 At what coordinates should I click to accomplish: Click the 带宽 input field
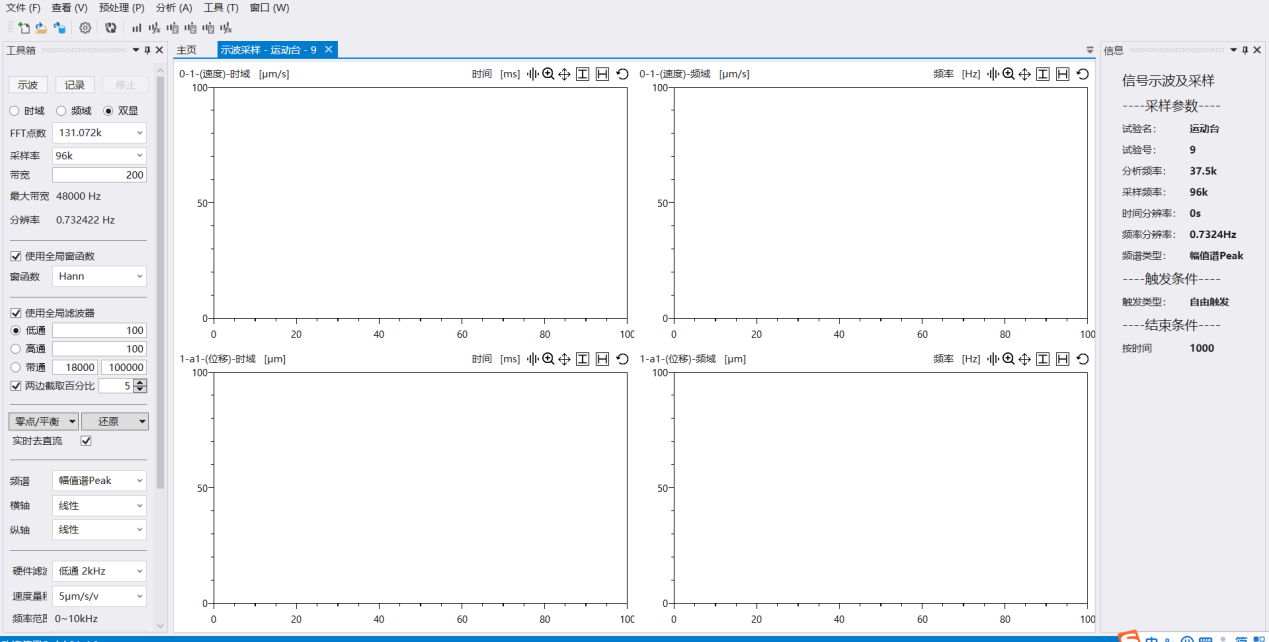(99, 175)
